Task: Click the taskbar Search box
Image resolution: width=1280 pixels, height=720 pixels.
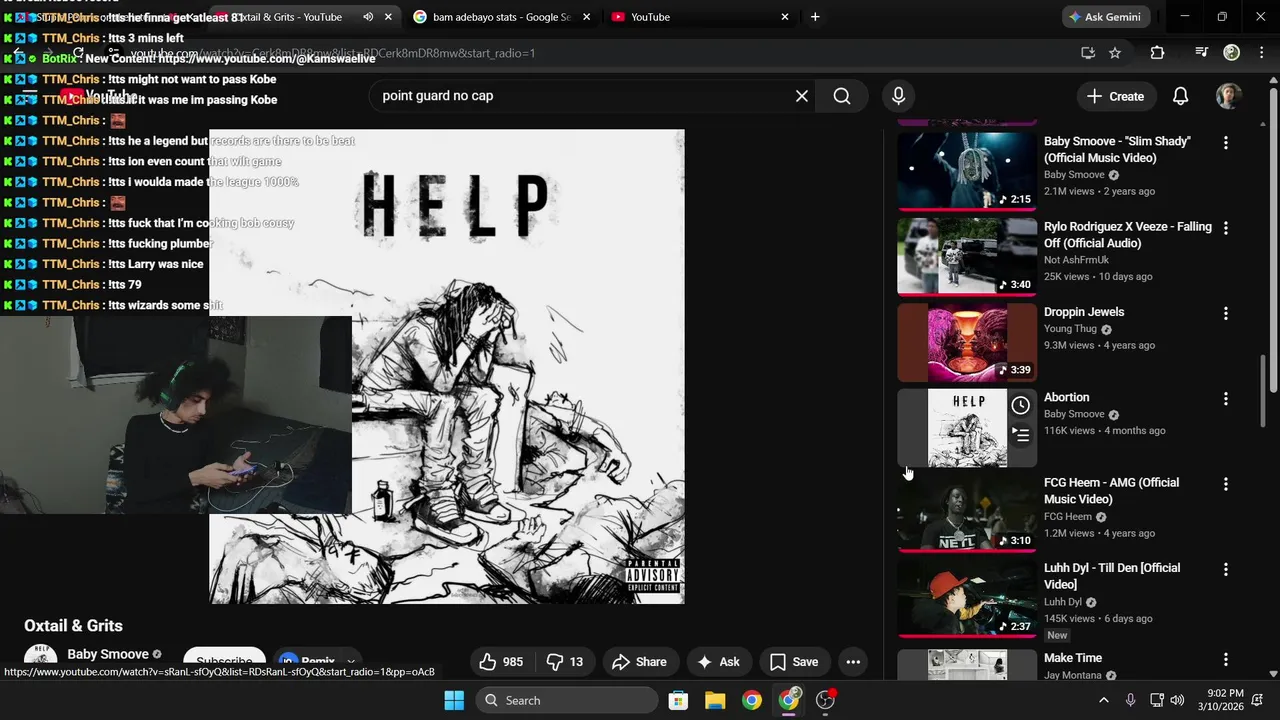Action: (x=569, y=700)
